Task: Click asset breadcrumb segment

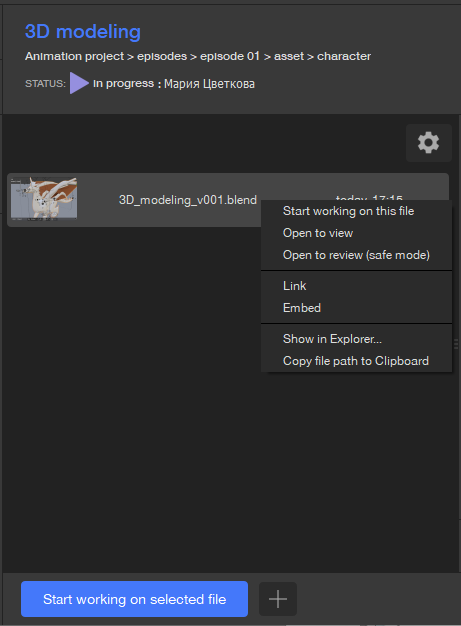Action: point(289,56)
